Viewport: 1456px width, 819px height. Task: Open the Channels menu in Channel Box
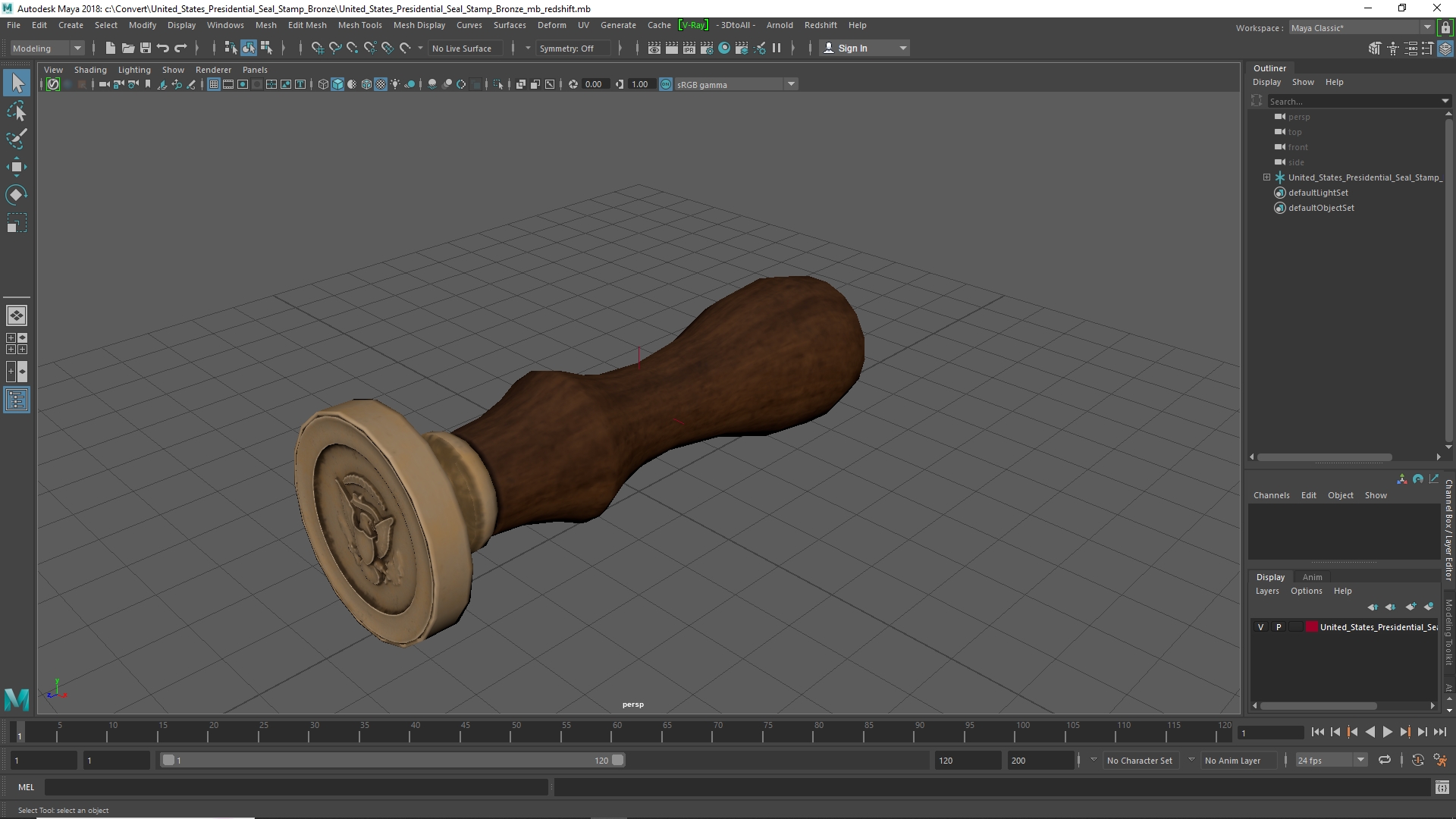(1271, 495)
